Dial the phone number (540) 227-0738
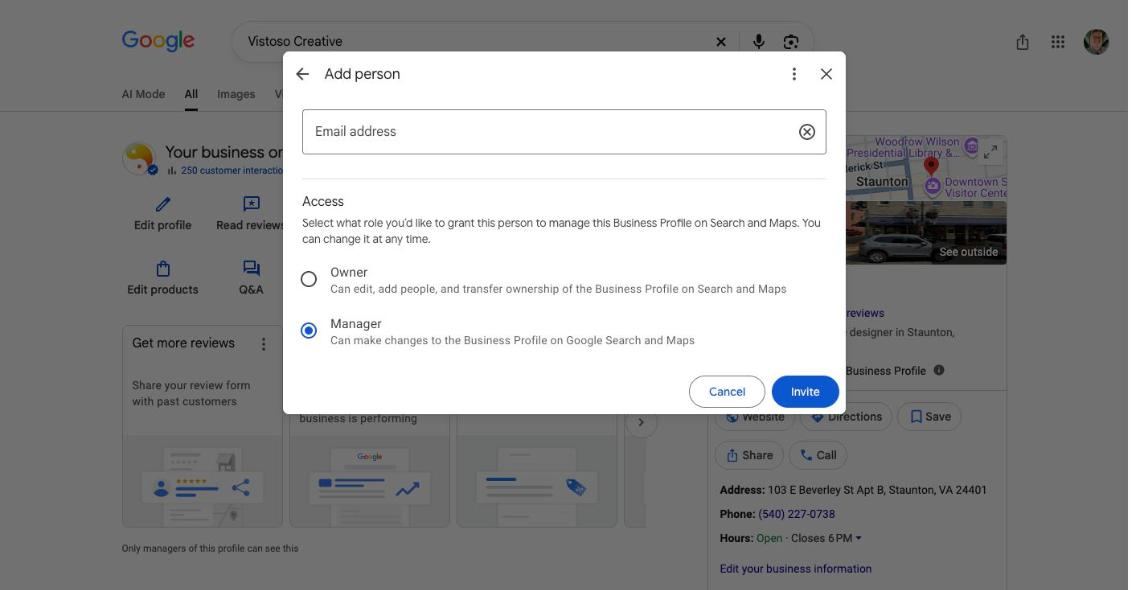 pos(796,514)
